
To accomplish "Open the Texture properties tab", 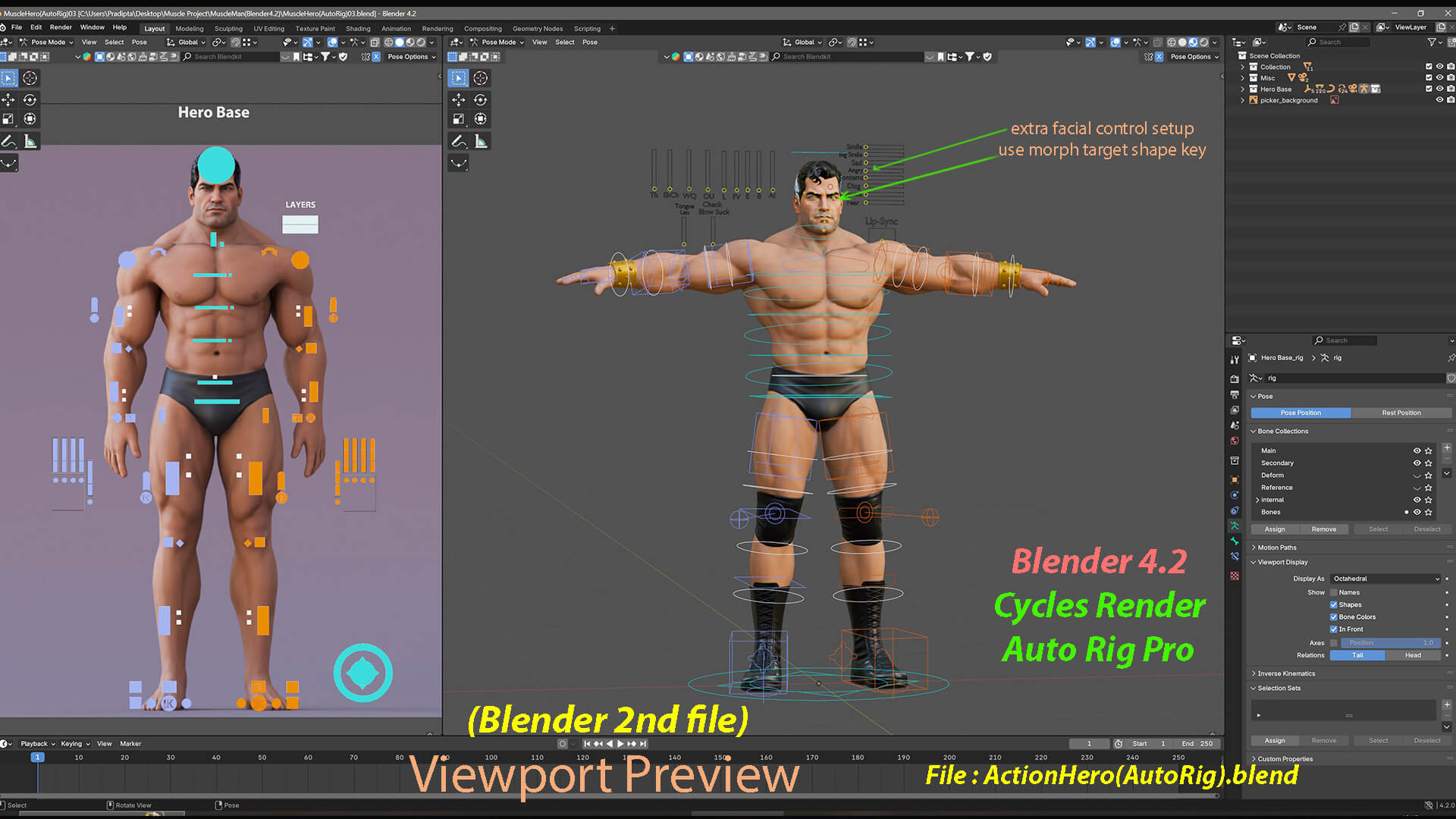I will [x=1235, y=576].
